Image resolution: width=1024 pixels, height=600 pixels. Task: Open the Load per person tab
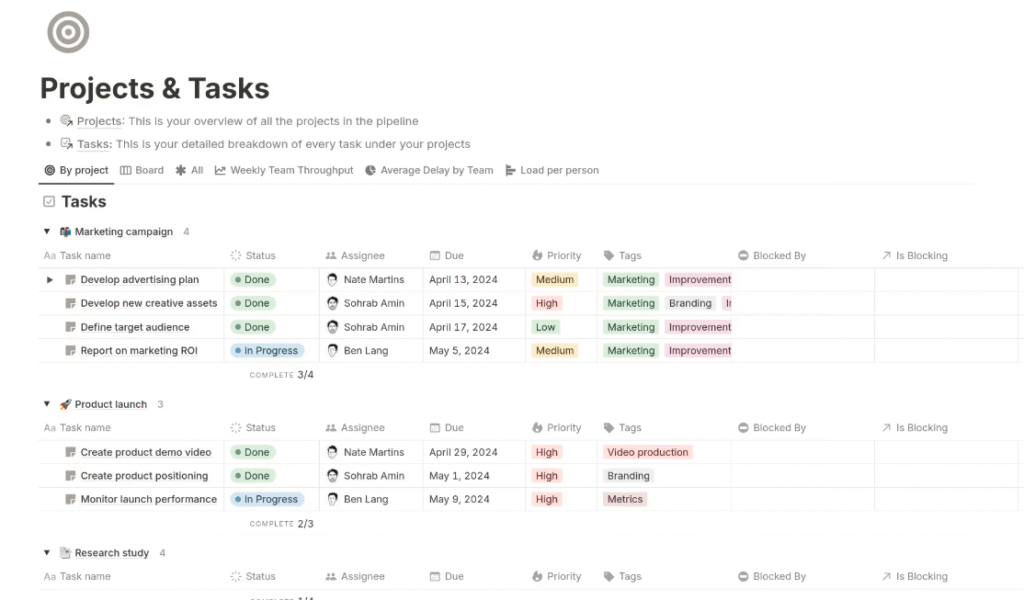tap(552, 170)
